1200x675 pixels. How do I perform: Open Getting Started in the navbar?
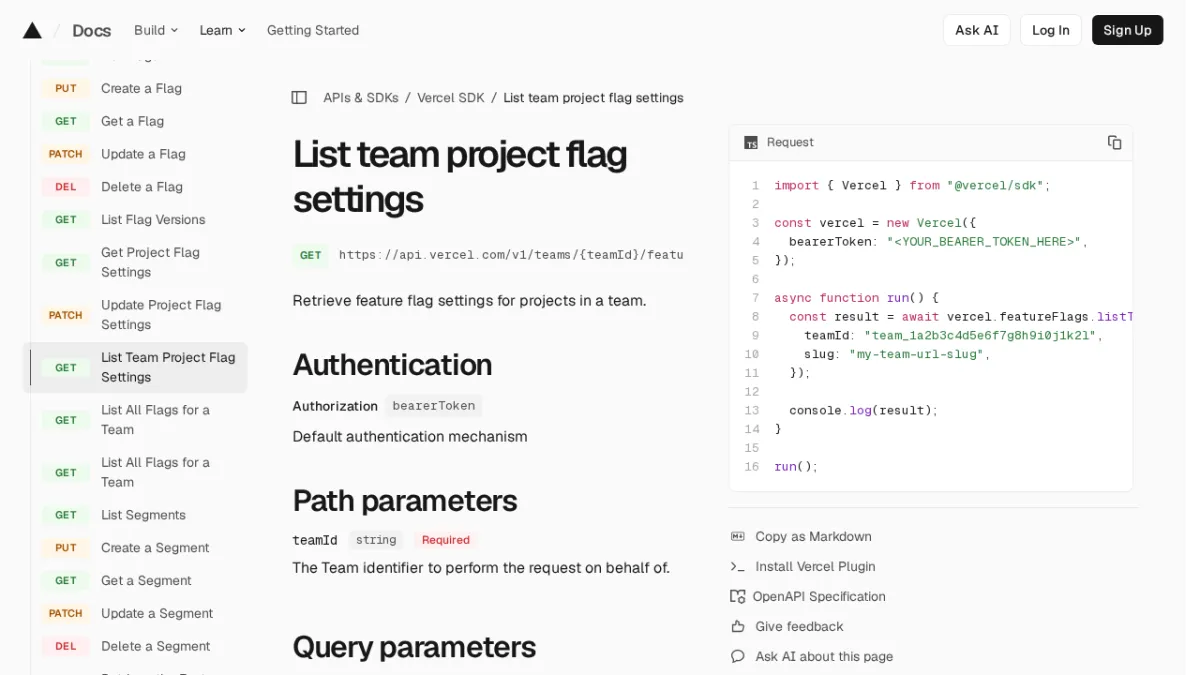click(x=313, y=30)
